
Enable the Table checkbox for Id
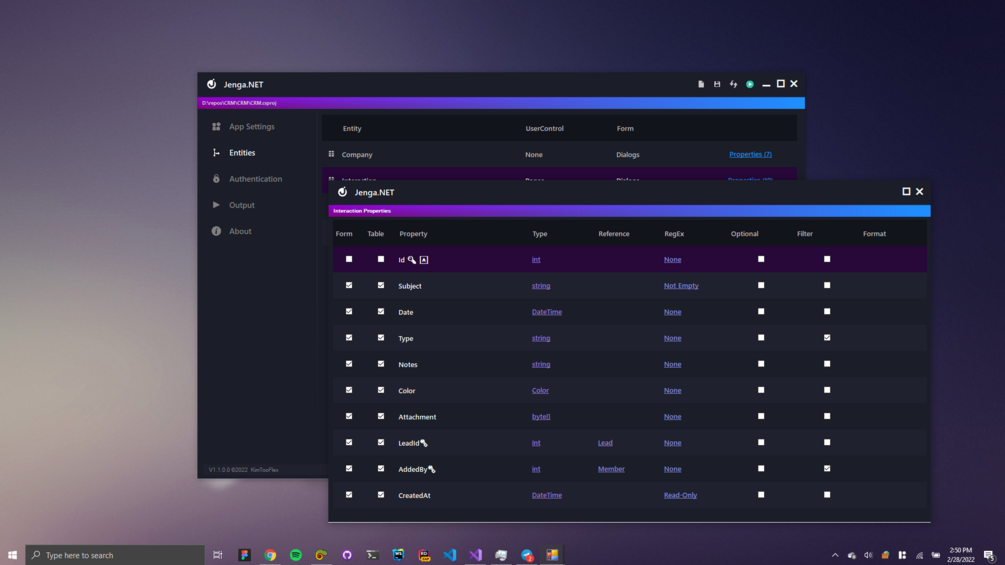tap(381, 259)
